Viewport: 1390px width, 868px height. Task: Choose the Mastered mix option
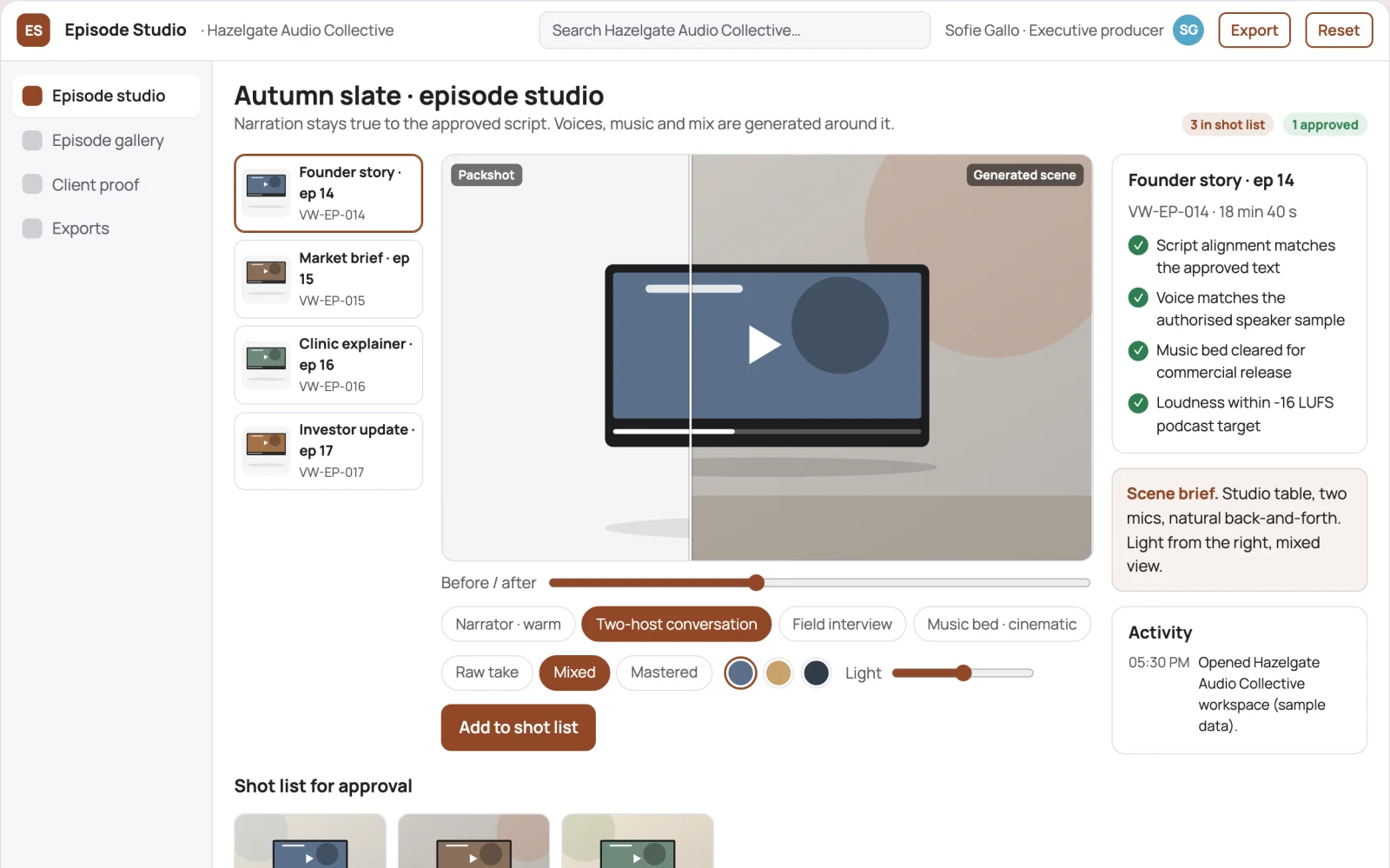pyautogui.click(x=664, y=673)
